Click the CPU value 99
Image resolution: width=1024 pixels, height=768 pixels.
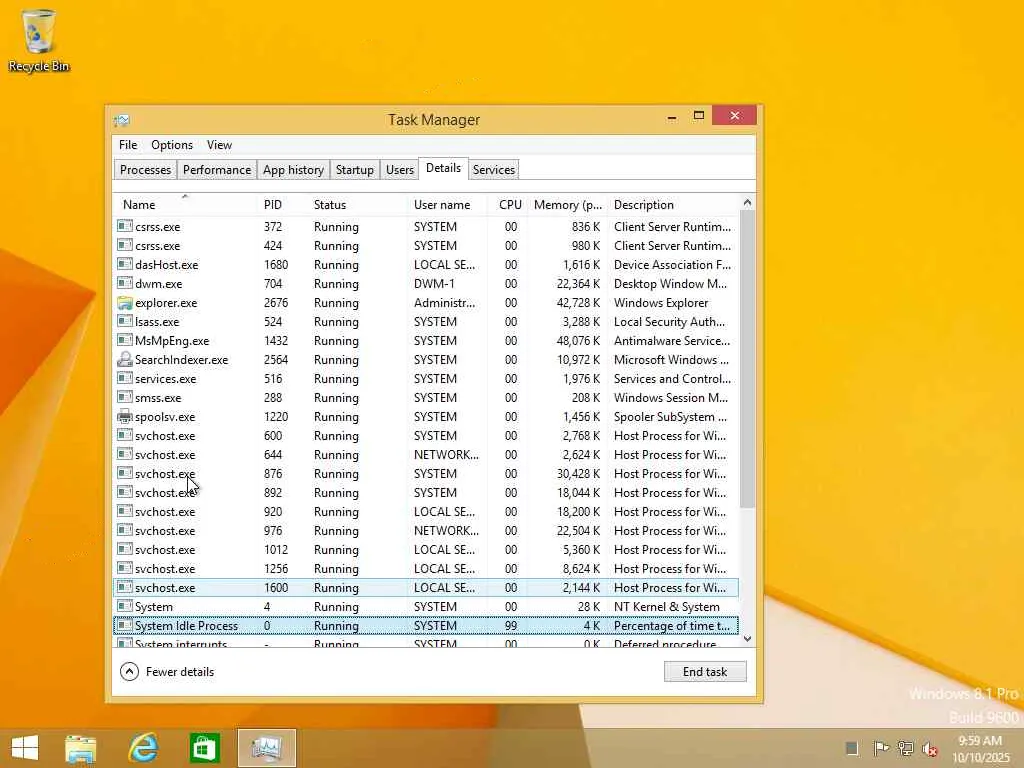point(511,625)
